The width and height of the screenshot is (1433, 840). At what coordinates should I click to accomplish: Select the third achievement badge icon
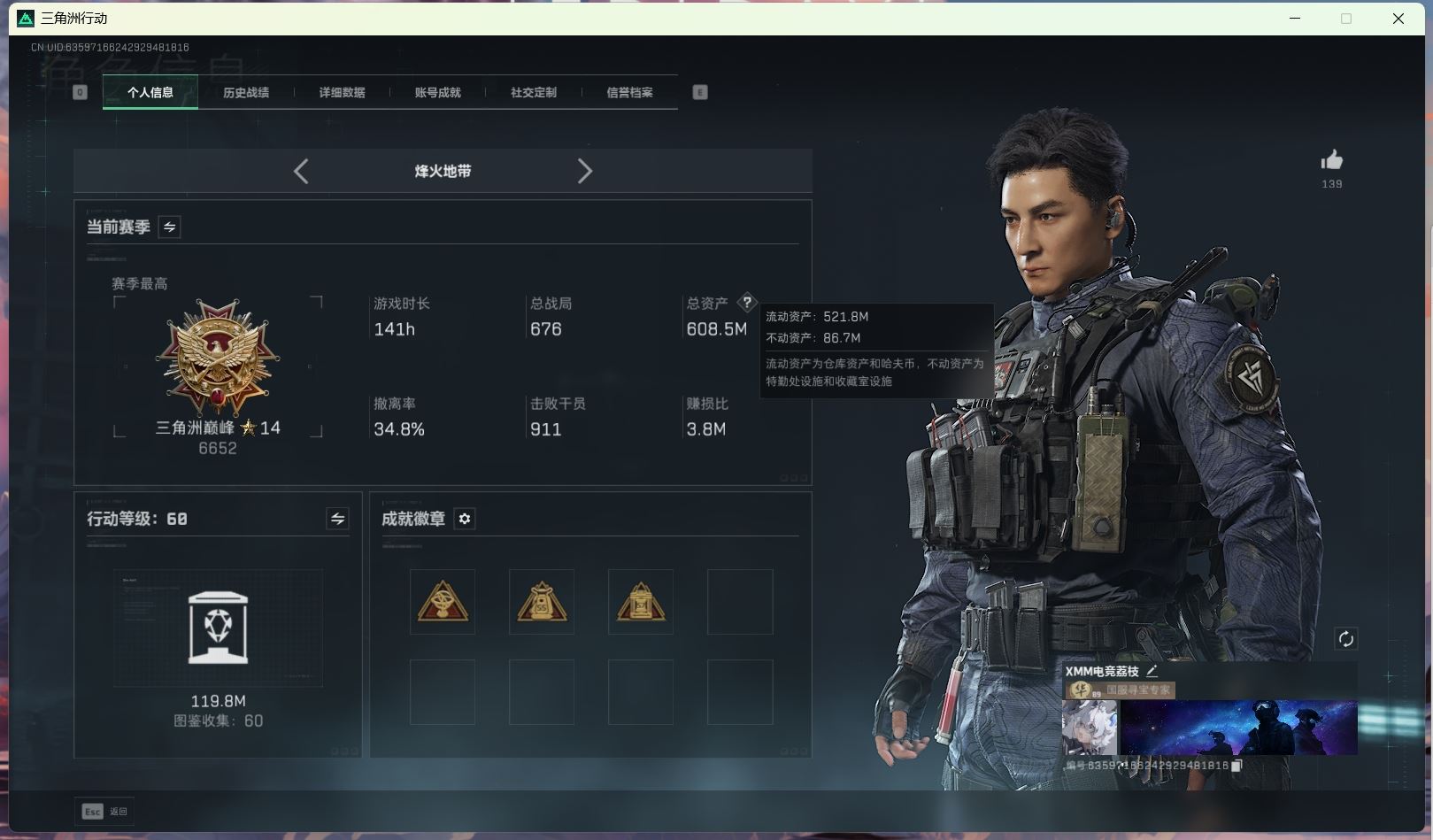pos(641,602)
